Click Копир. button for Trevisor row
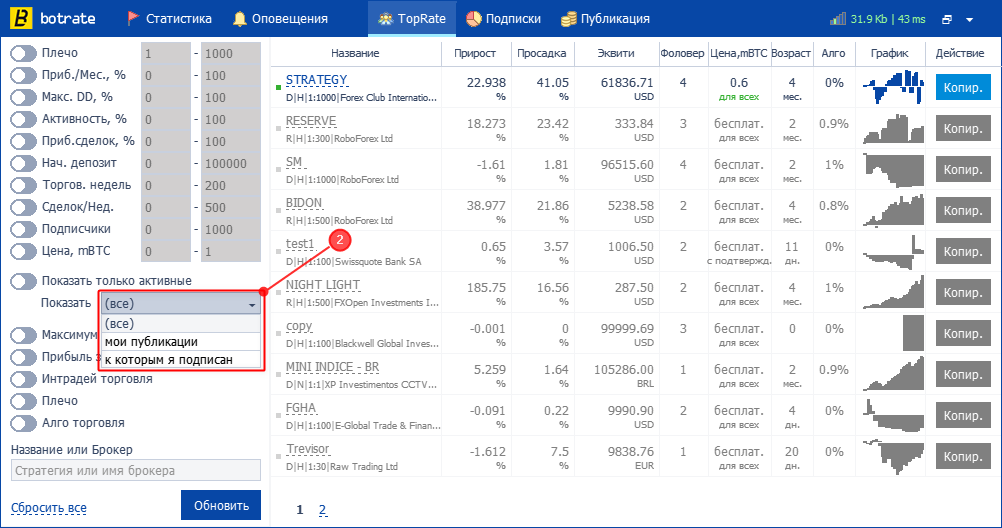The height and width of the screenshot is (528, 1002). click(963, 456)
